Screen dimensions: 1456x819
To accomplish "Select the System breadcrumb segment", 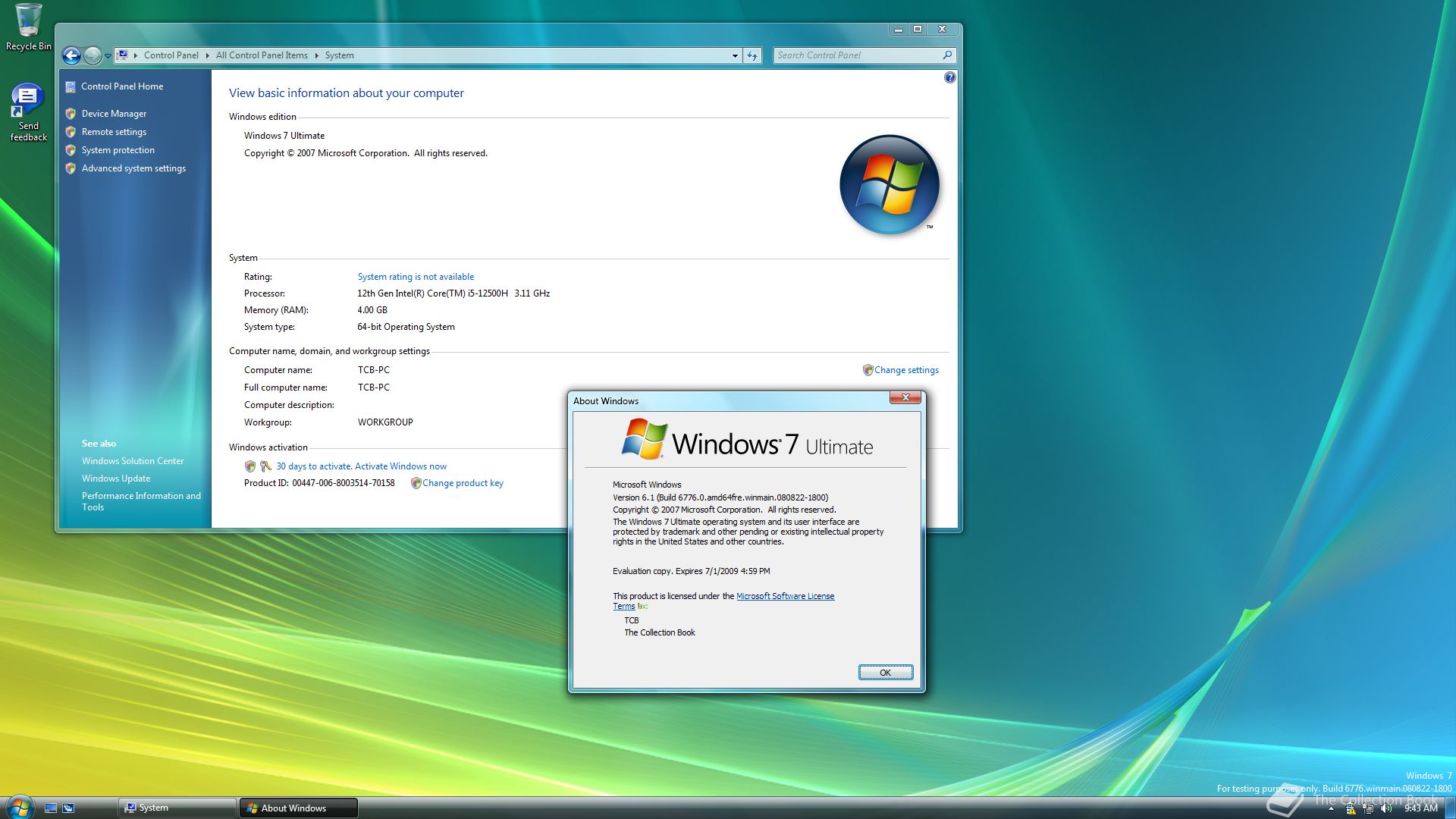I will (339, 55).
